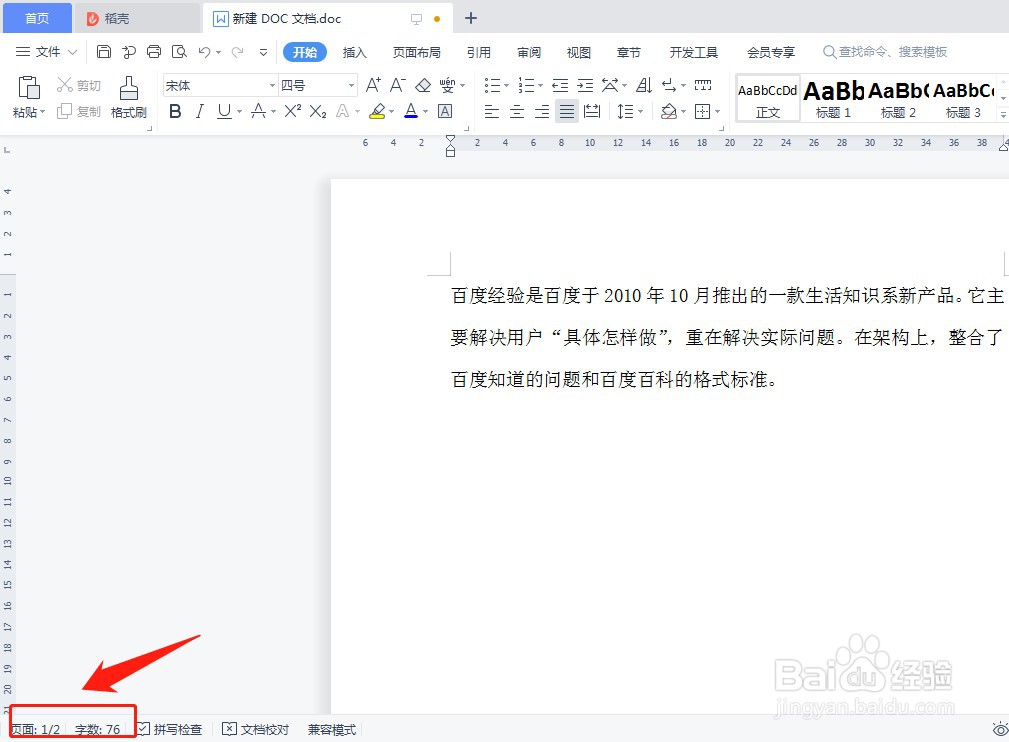Increase font size with A+ icon
Image resolution: width=1009 pixels, height=742 pixels.
373,85
